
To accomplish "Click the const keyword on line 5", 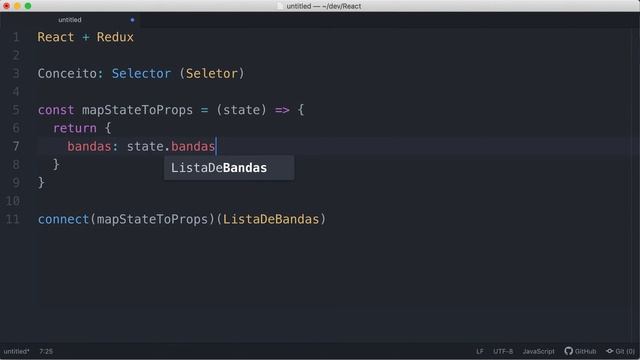I will (56, 110).
